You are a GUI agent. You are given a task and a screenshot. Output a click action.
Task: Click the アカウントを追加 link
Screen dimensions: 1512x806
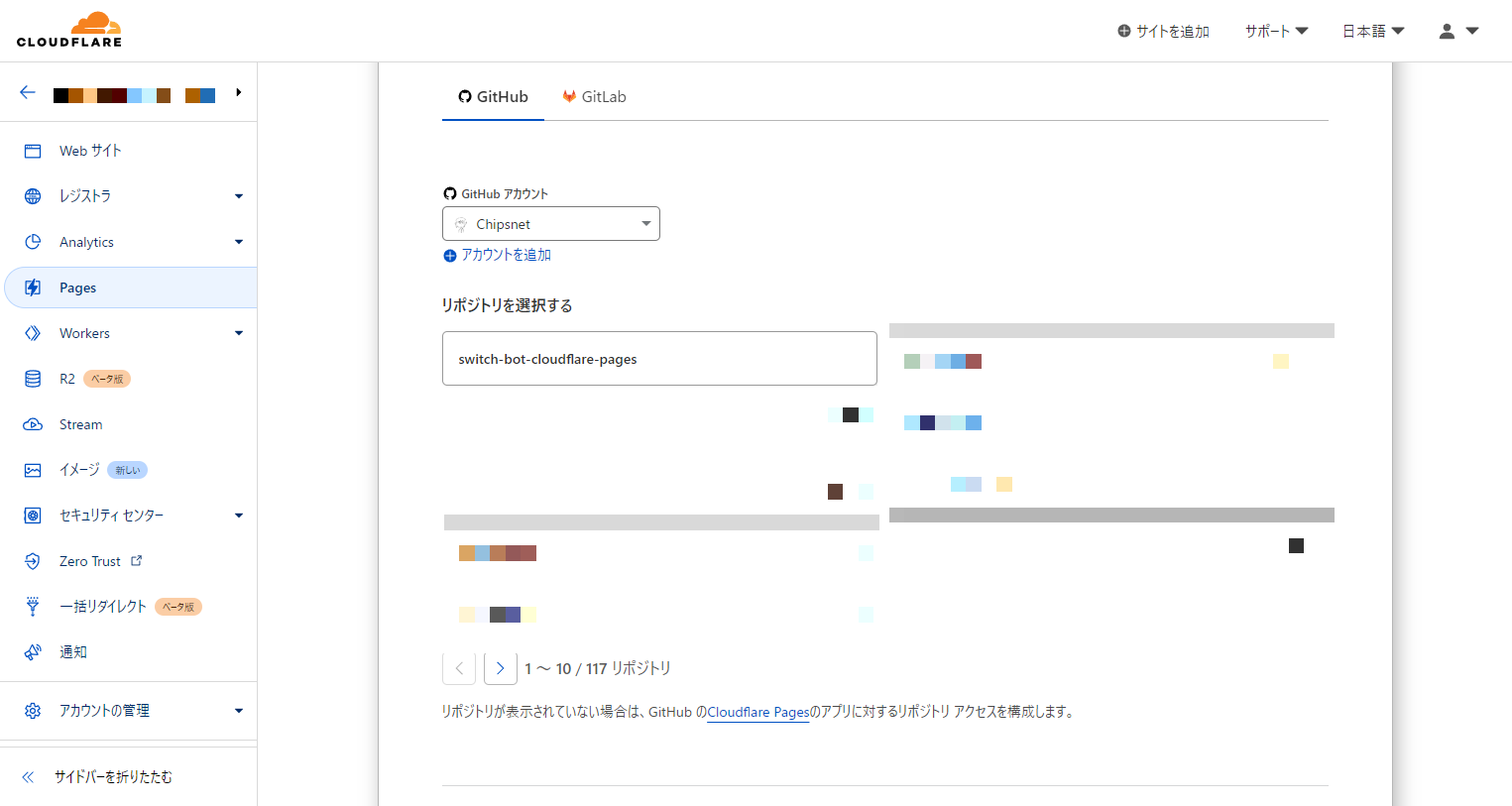[497, 255]
